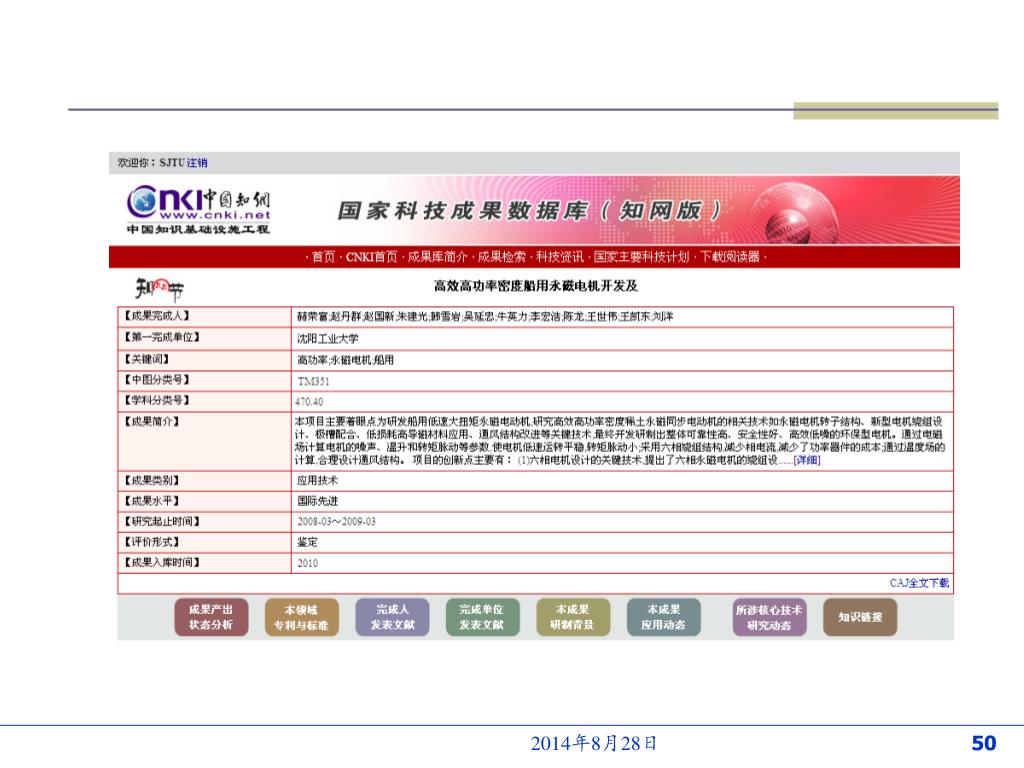Click the username SJTU in the welcome bar

(x=172, y=163)
